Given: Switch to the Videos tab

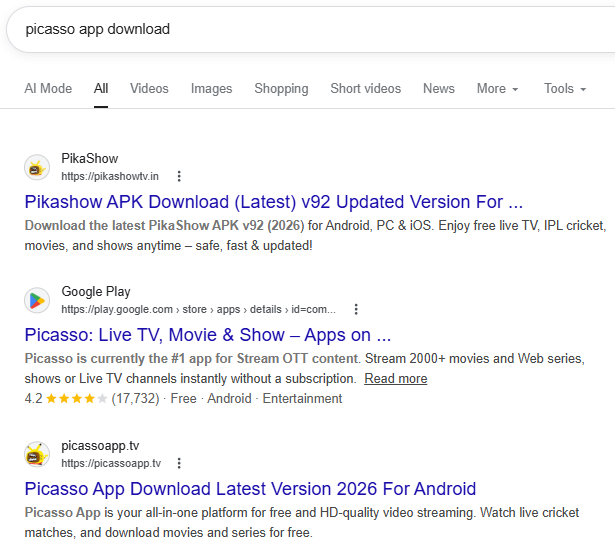Looking at the screenshot, I should coord(149,88).
